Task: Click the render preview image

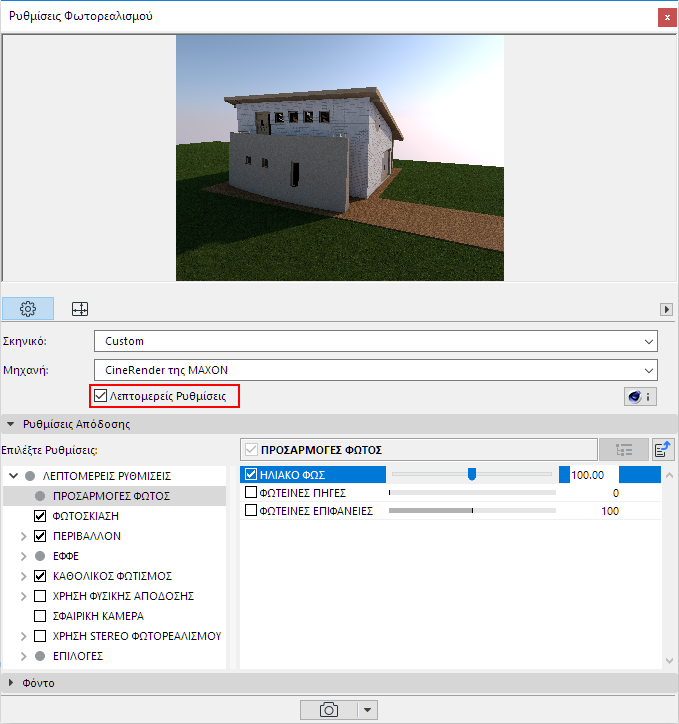Action: coord(340,158)
